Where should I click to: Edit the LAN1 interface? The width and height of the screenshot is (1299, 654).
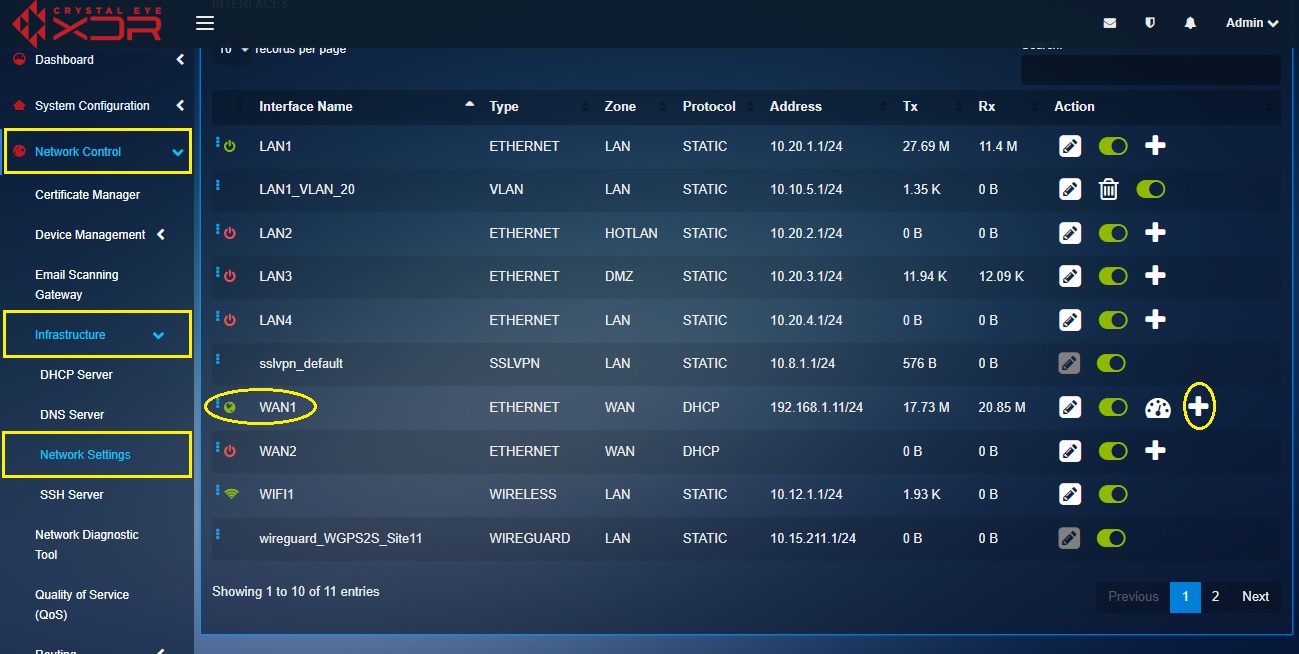click(x=1070, y=146)
